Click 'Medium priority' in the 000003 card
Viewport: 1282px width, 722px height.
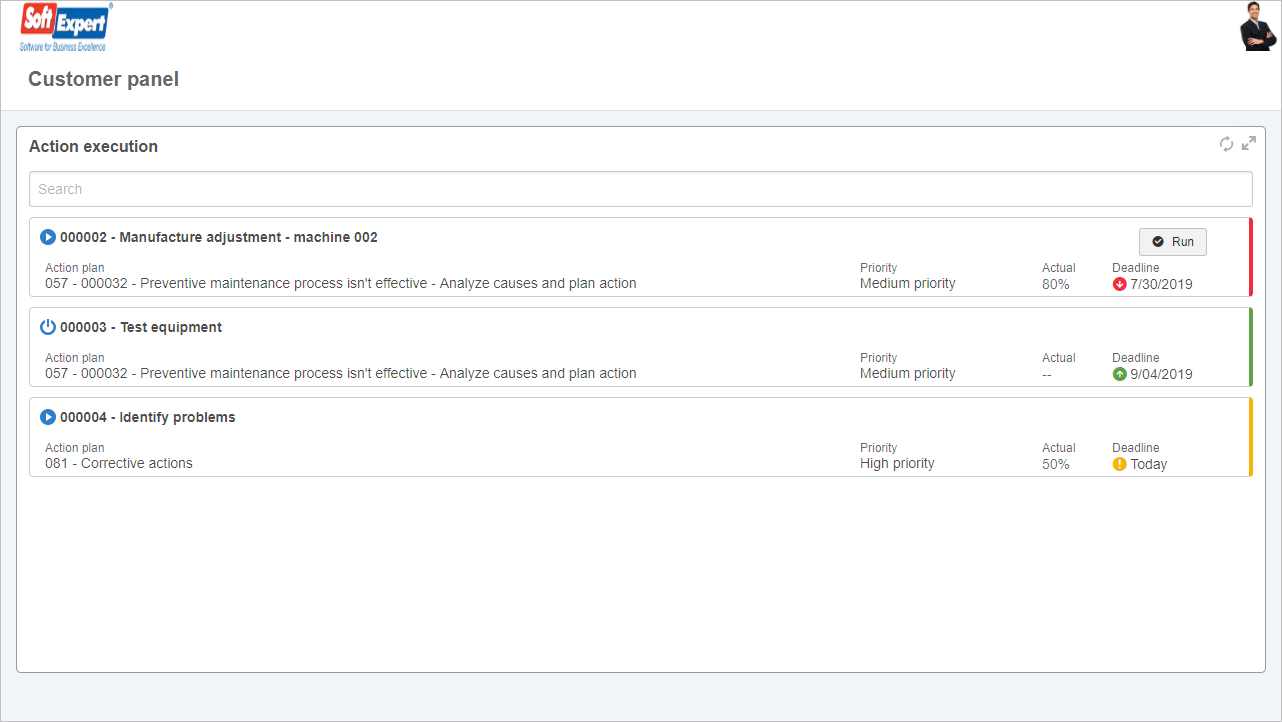tap(908, 374)
